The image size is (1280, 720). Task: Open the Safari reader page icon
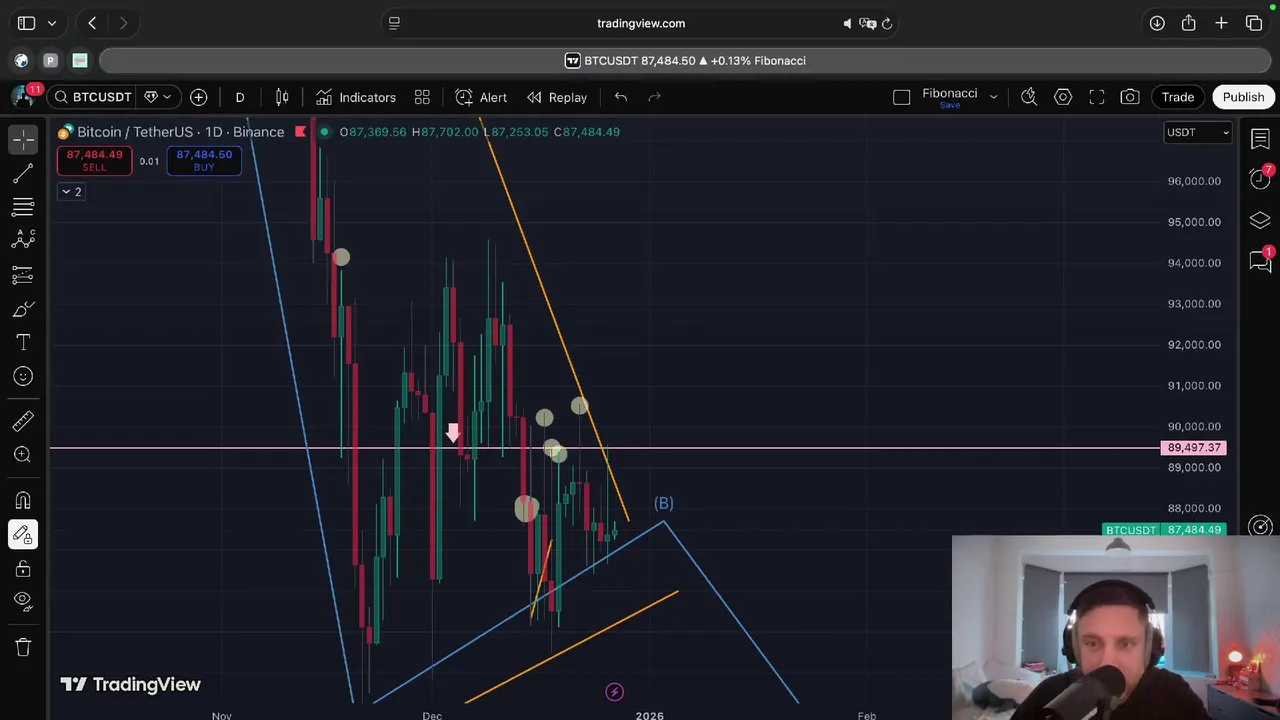(x=394, y=23)
